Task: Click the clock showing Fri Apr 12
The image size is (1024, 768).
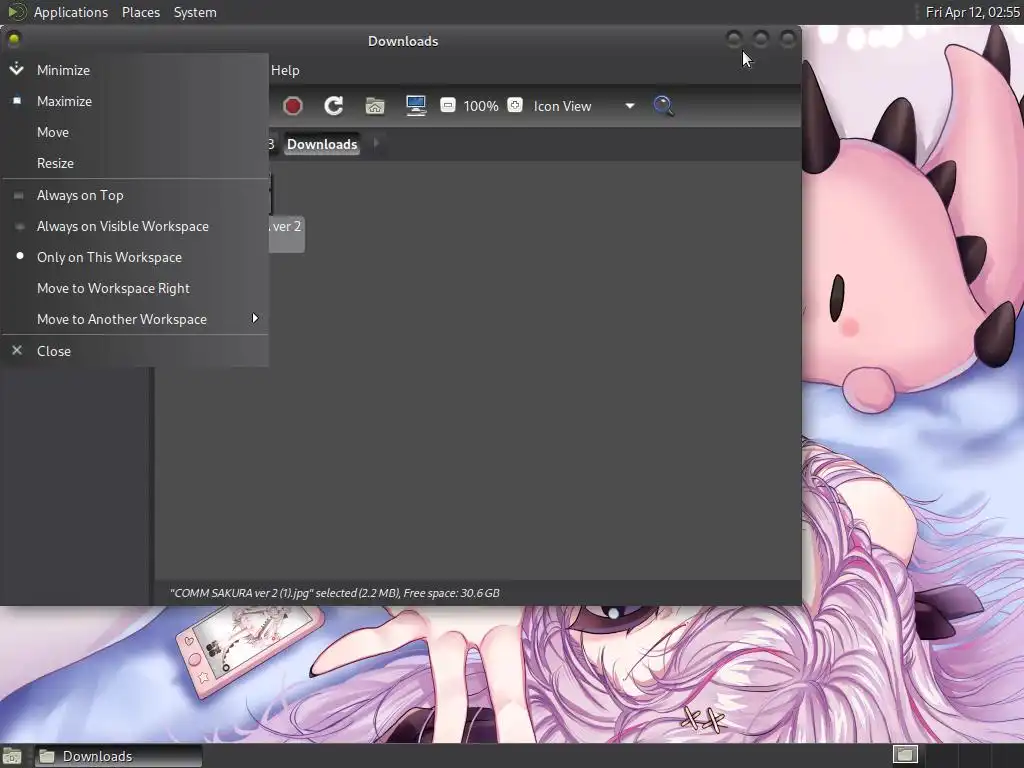Action: pyautogui.click(x=972, y=12)
